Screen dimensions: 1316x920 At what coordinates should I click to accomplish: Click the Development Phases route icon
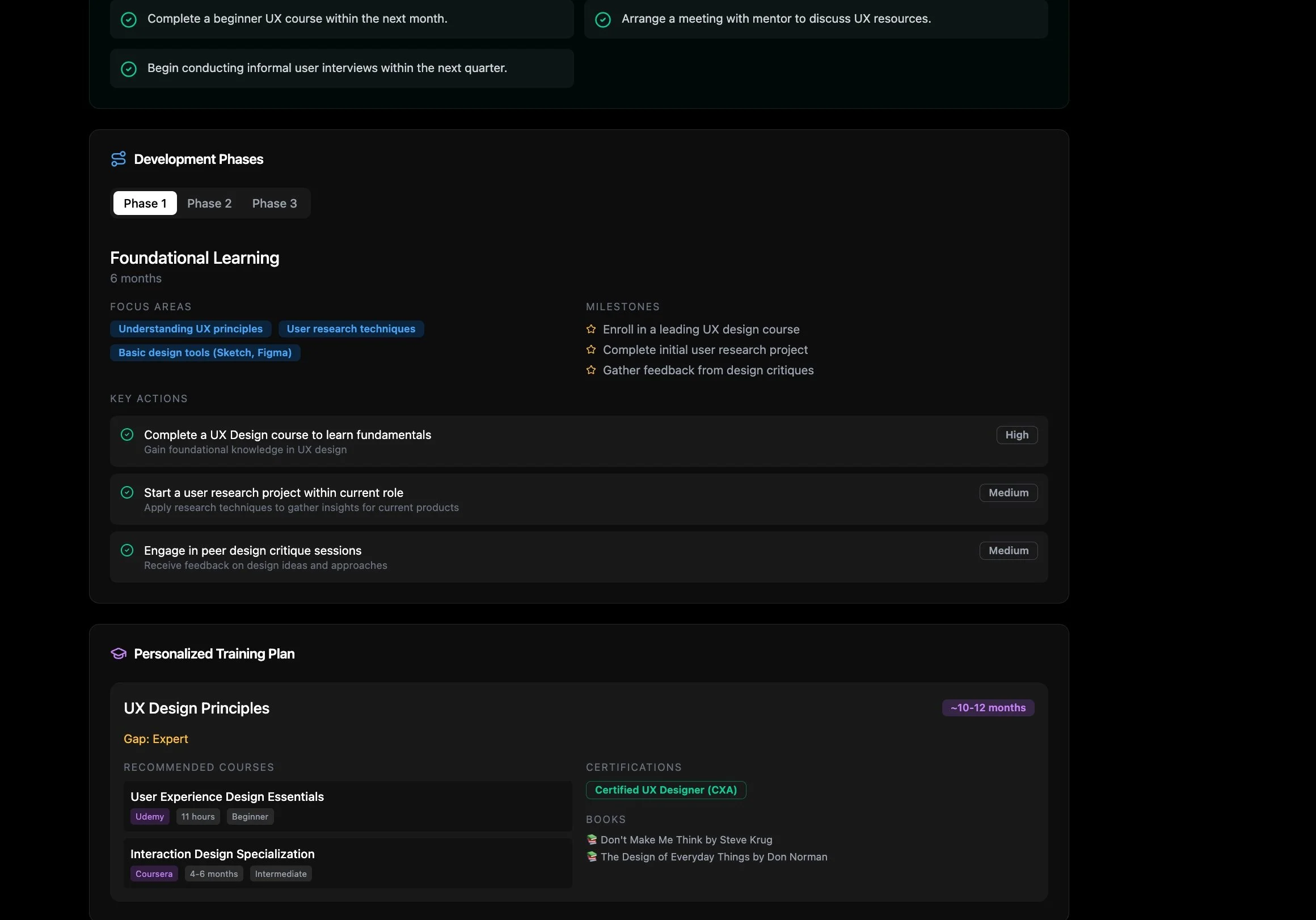click(x=118, y=159)
